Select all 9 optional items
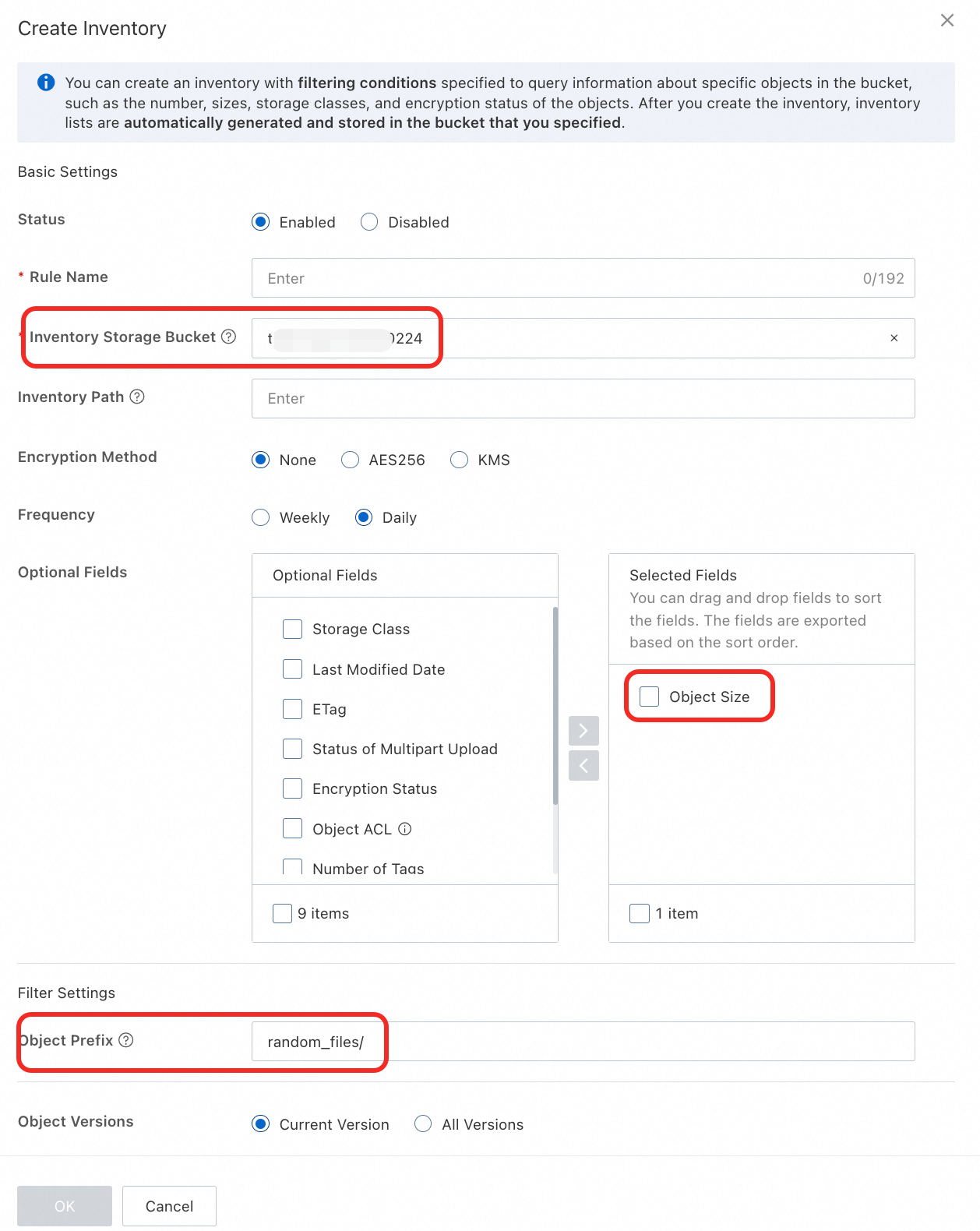Image resolution: width=980 pixels, height=1231 pixels. [282, 913]
